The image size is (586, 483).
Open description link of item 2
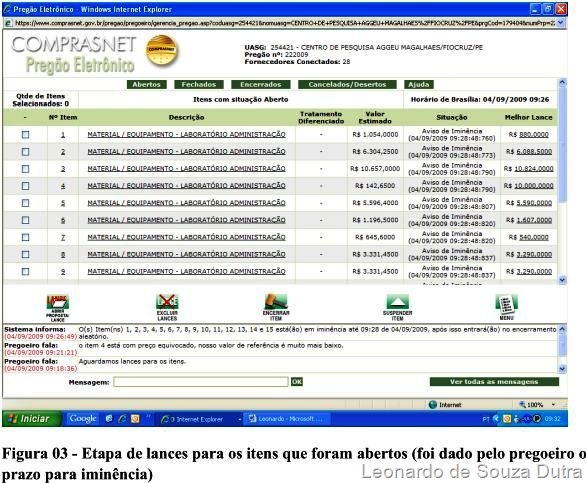coord(186,151)
